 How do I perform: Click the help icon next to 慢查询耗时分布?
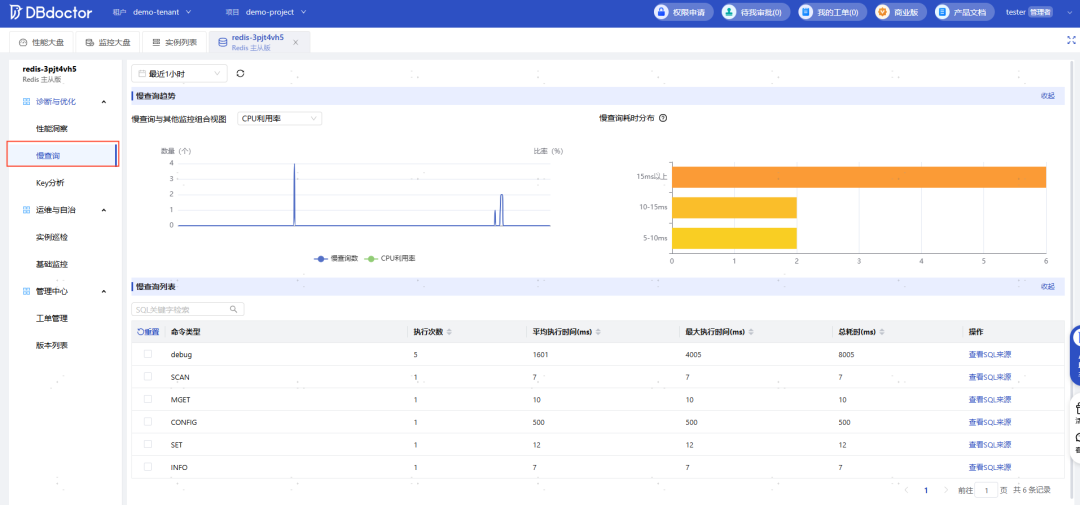(x=663, y=118)
